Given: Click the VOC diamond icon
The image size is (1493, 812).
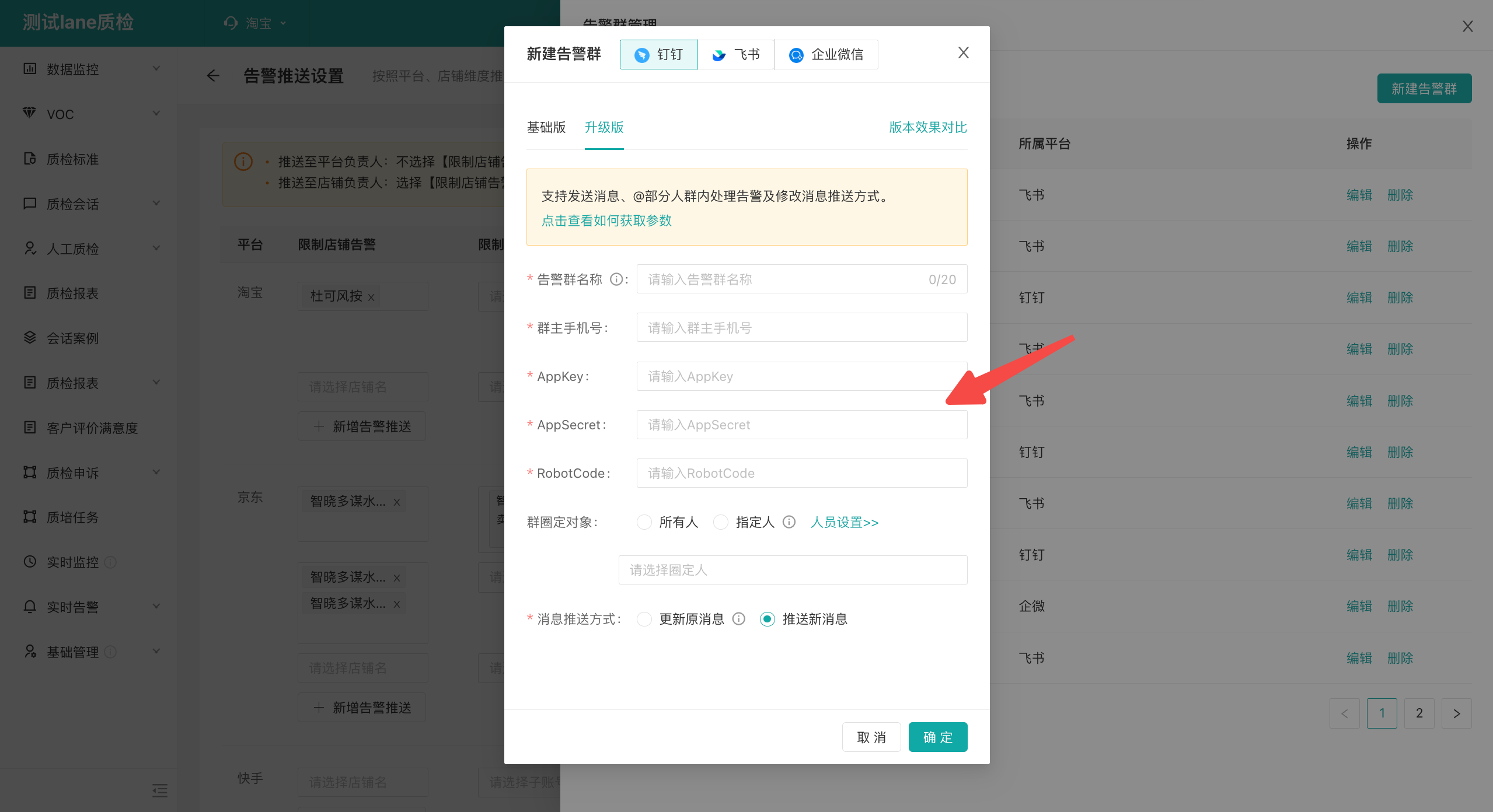Looking at the screenshot, I should pos(30,113).
